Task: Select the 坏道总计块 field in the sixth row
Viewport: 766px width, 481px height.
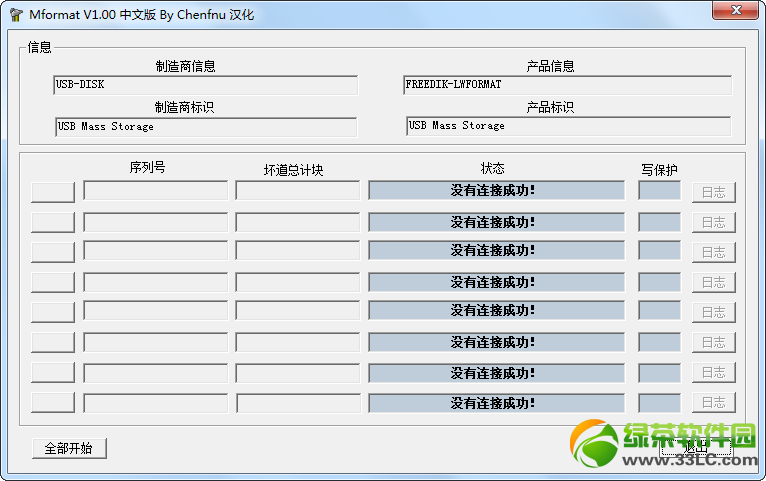Action: [x=298, y=342]
